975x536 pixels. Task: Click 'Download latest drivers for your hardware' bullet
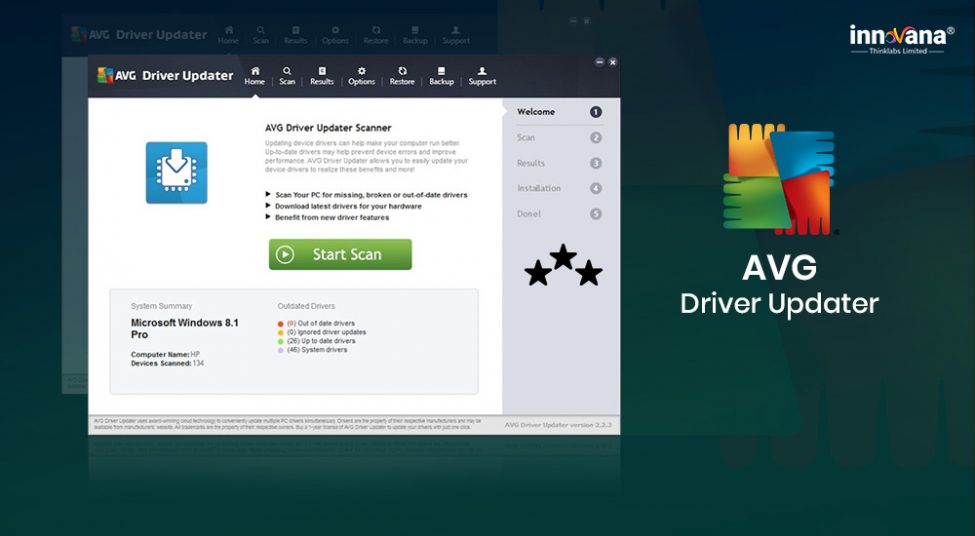348,206
